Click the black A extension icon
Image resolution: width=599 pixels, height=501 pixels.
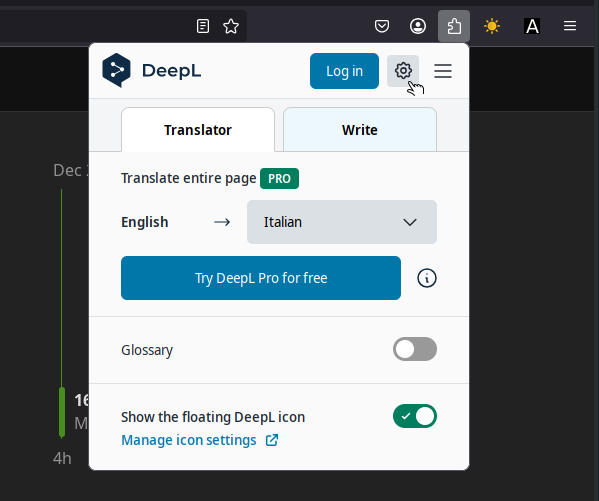click(x=532, y=26)
